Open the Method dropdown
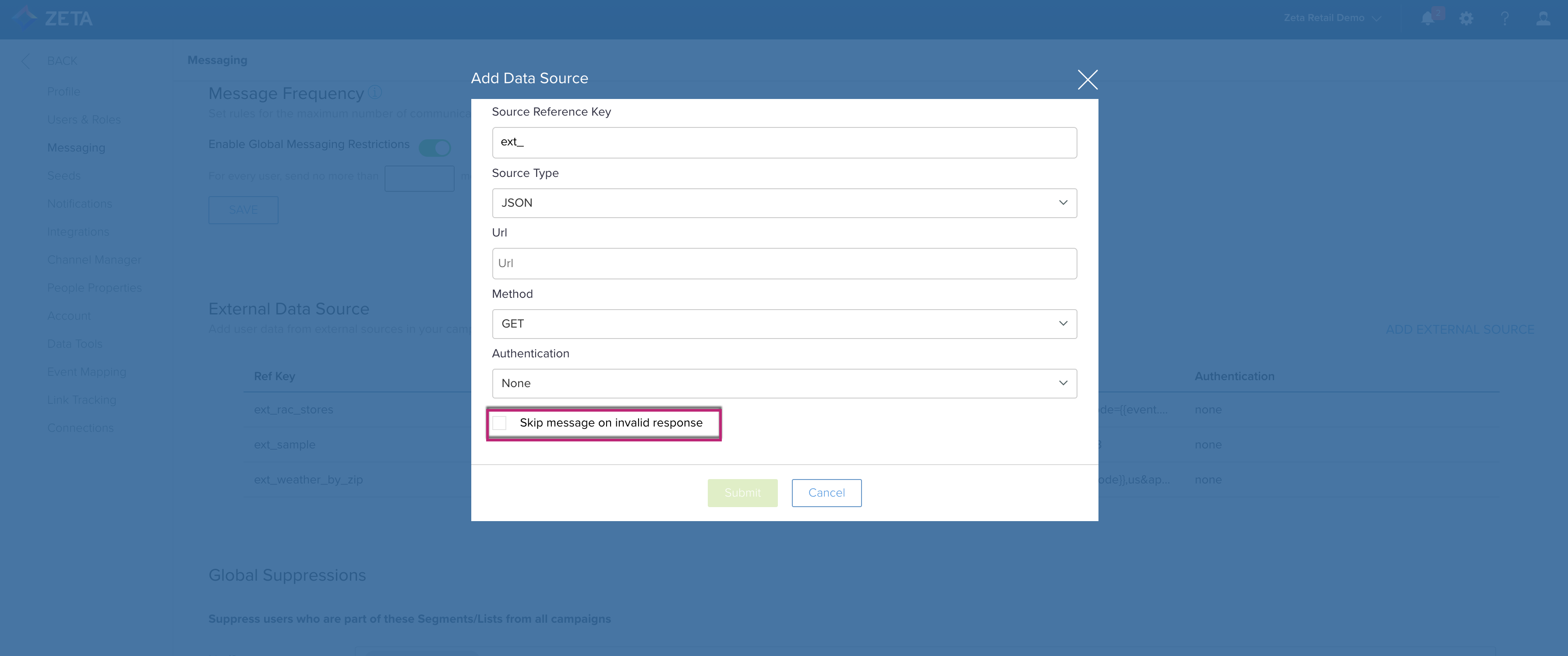This screenshot has width=1568, height=656. (784, 324)
